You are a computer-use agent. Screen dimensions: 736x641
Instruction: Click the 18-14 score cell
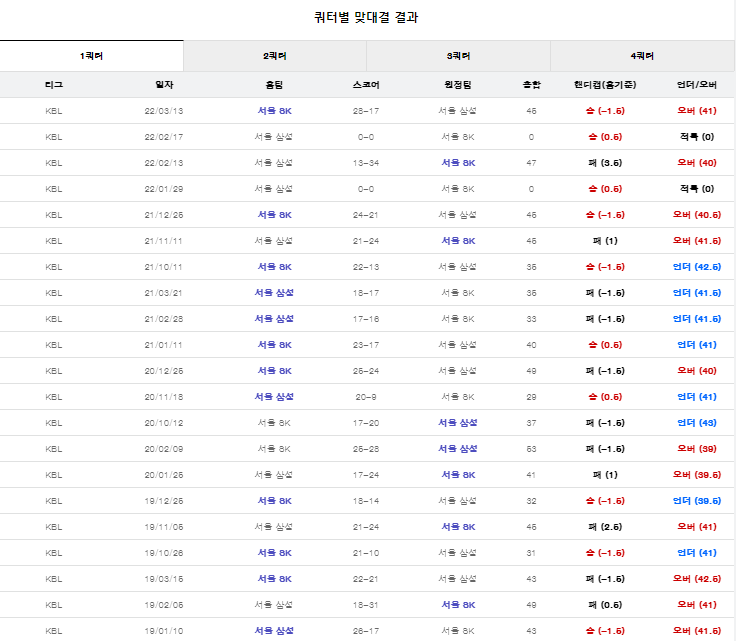click(366, 501)
